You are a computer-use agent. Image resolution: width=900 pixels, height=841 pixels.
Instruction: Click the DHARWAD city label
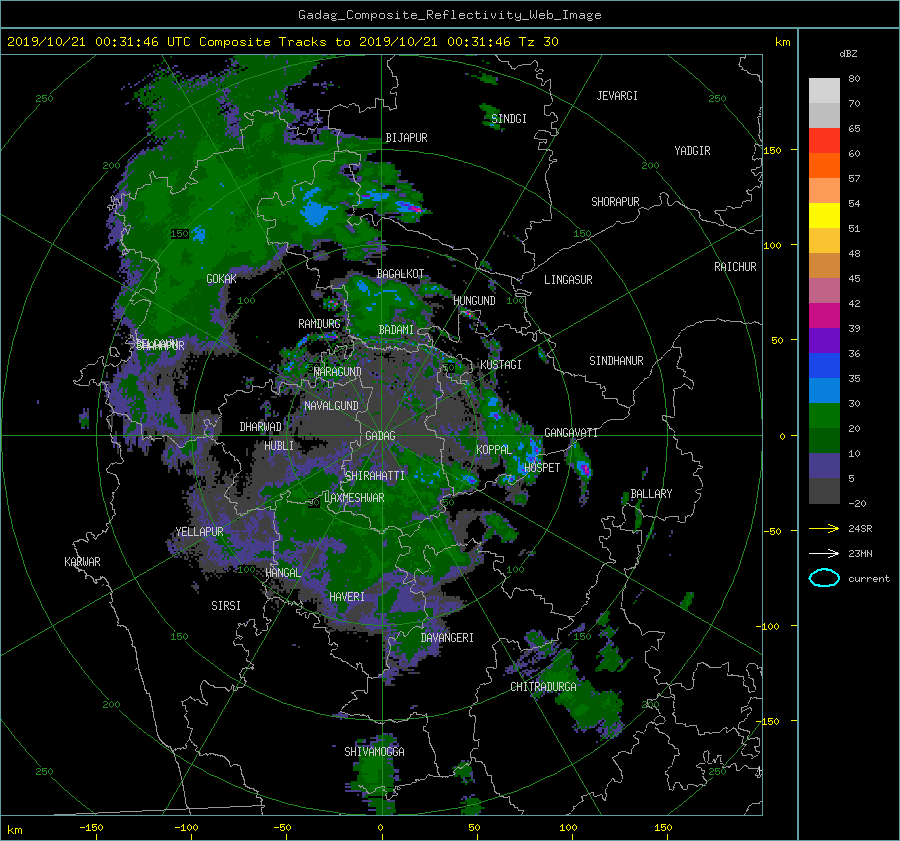(261, 427)
